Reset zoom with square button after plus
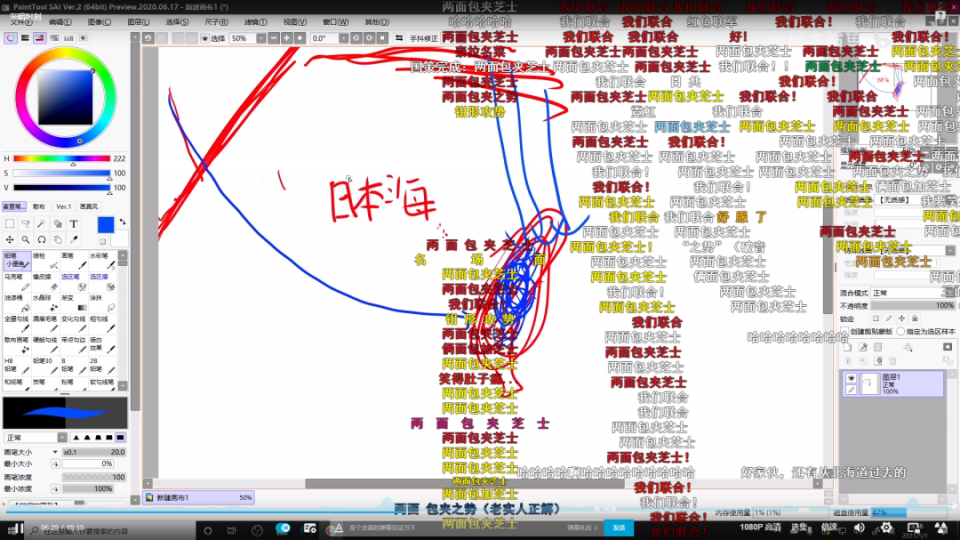 click(x=299, y=38)
